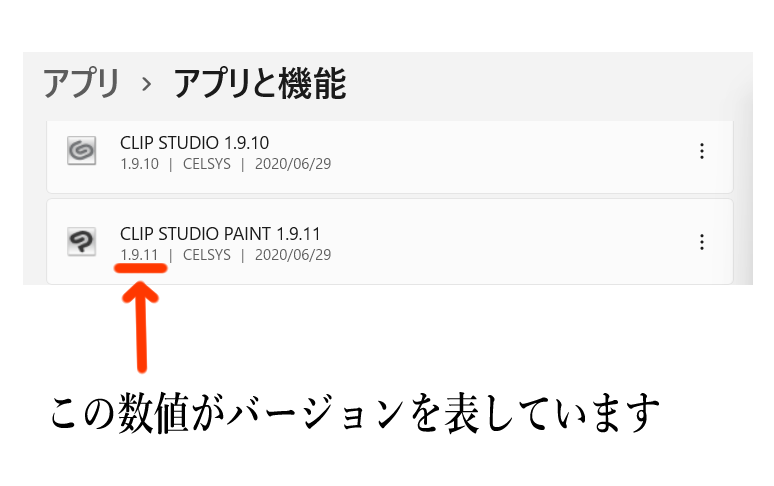
Task: Click empty area of the CLIP STUDIO PAINT card
Action: tap(494, 242)
